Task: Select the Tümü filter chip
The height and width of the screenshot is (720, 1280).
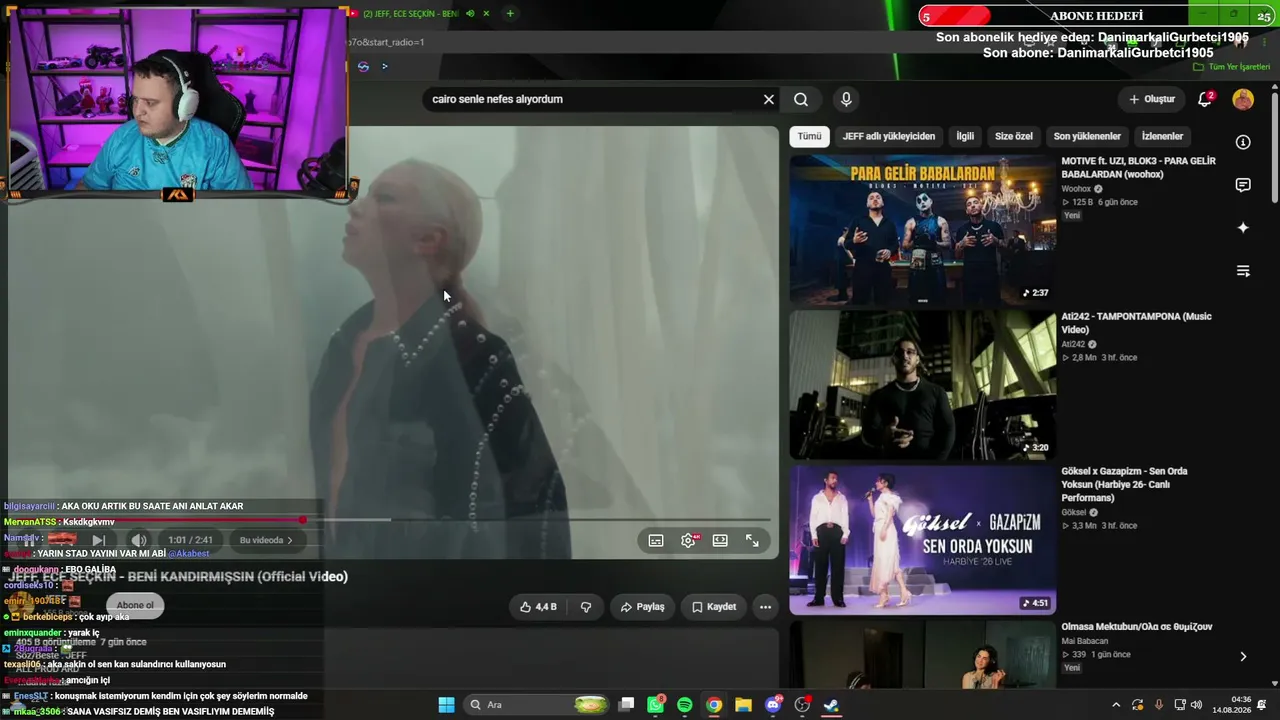Action: coord(809,136)
